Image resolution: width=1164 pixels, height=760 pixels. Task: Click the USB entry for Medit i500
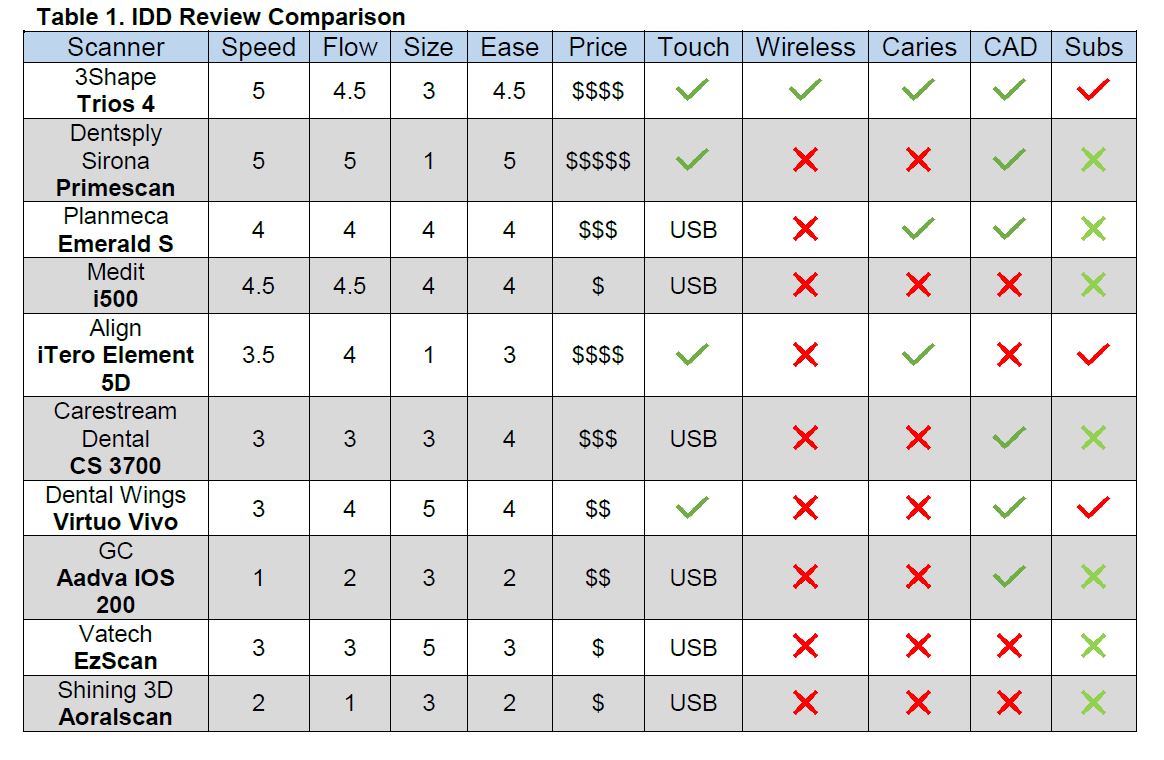click(x=693, y=286)
